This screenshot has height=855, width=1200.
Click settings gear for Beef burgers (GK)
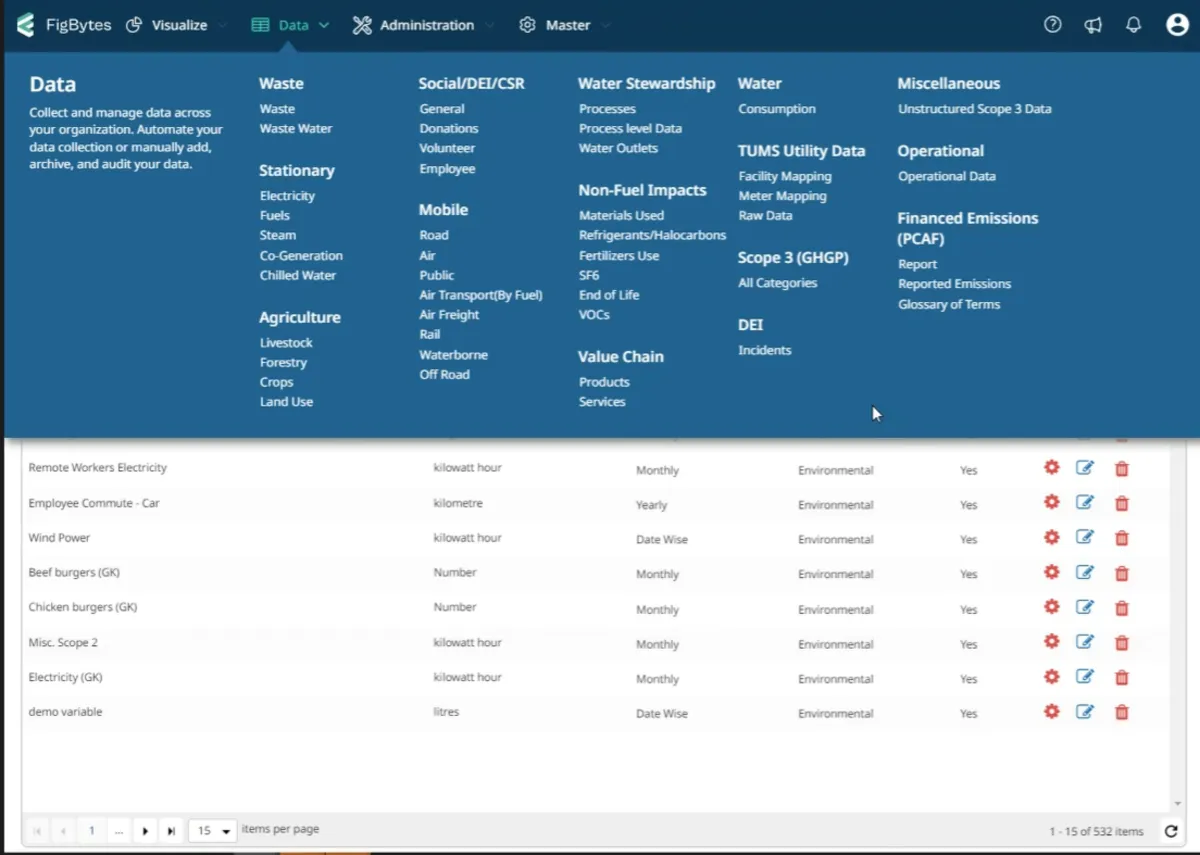(1051, 572)
